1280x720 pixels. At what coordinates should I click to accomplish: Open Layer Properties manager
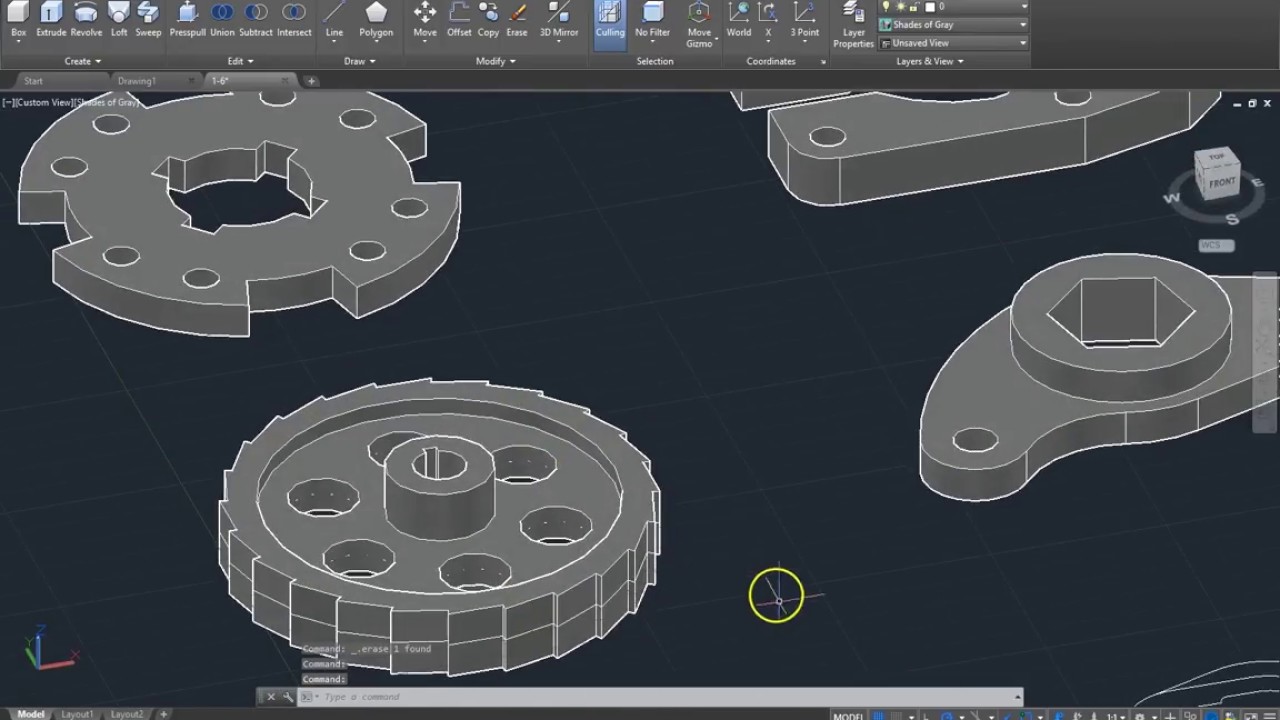pyautogui.click(x=853, y=25)
